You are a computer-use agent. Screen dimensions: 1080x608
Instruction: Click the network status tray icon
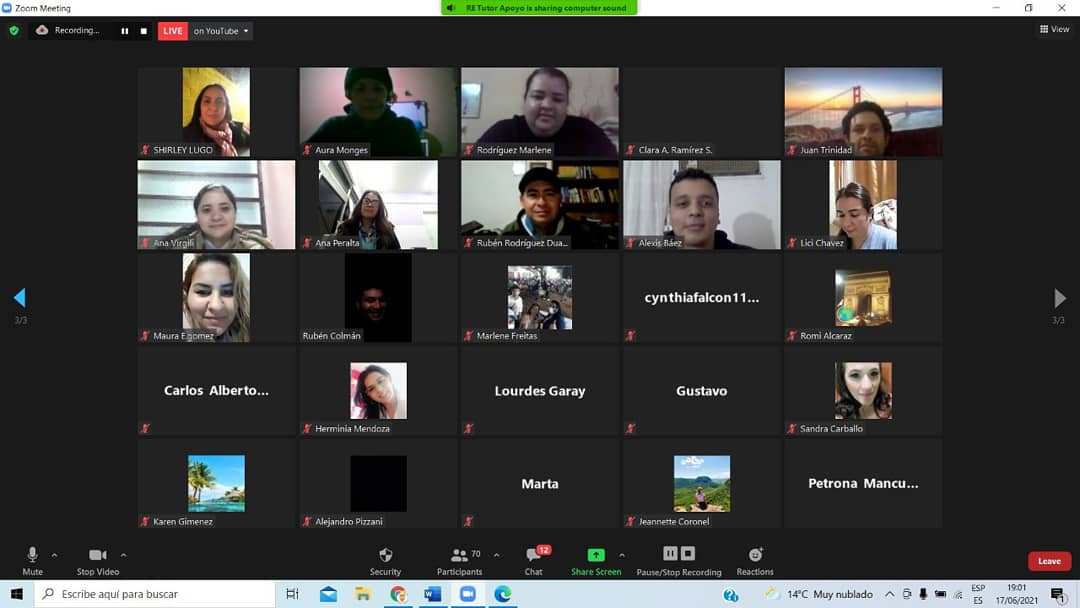pos(958,594)
